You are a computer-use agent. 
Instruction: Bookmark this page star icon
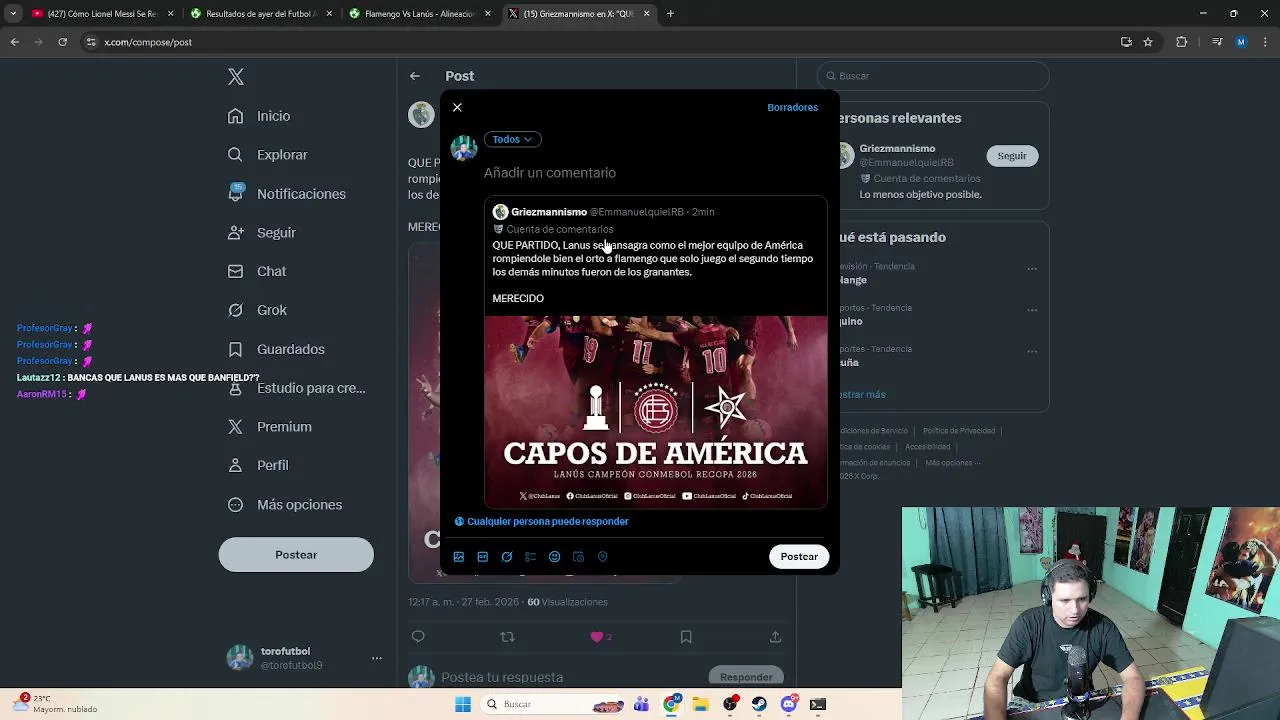click(x=1148, y=42)
